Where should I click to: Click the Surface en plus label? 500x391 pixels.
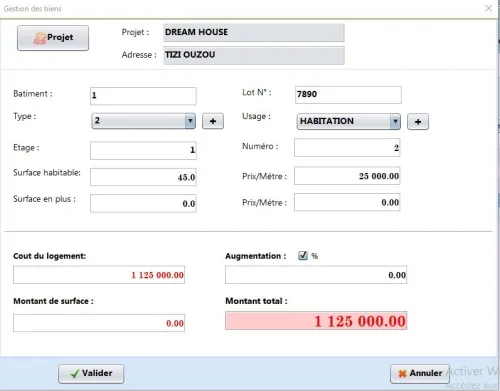(44, 199)
